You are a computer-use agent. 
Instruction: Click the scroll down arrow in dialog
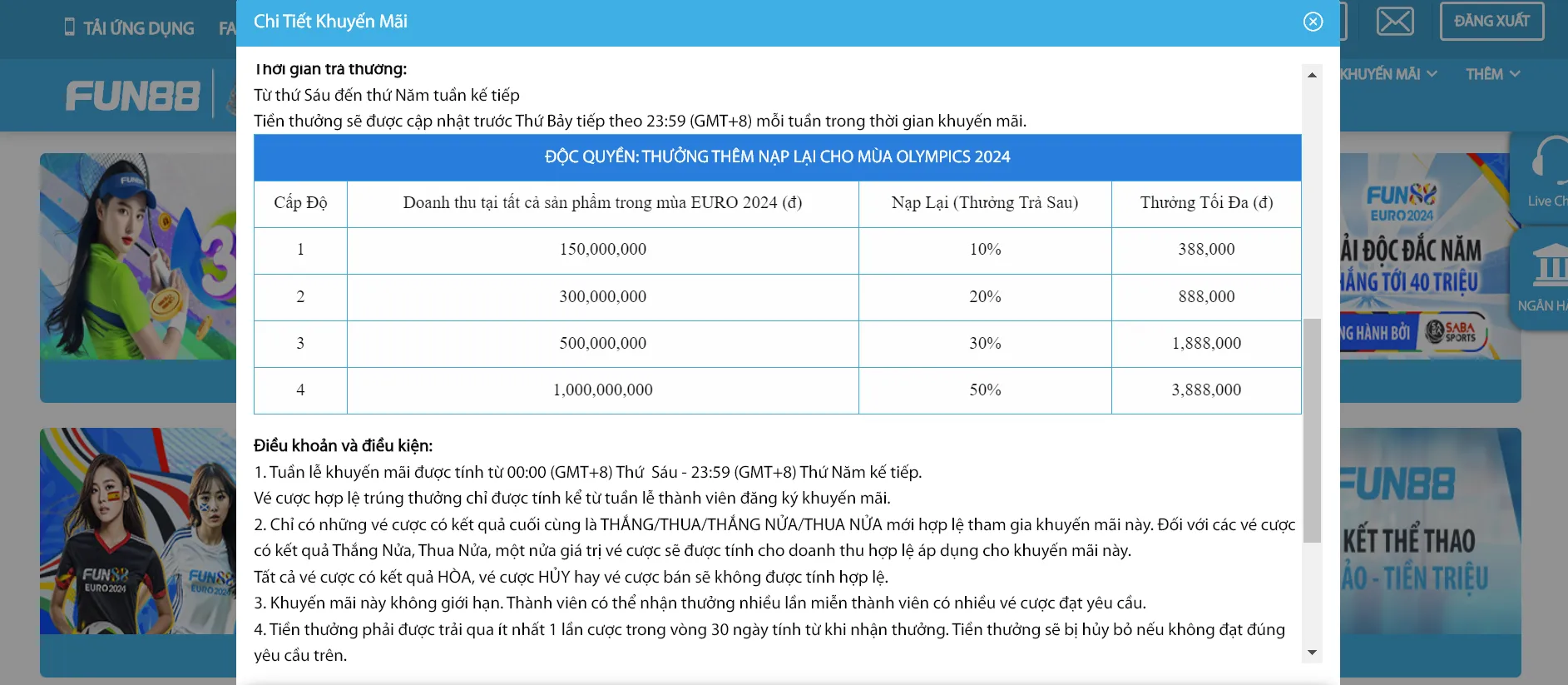click(x=1312, y=653)
